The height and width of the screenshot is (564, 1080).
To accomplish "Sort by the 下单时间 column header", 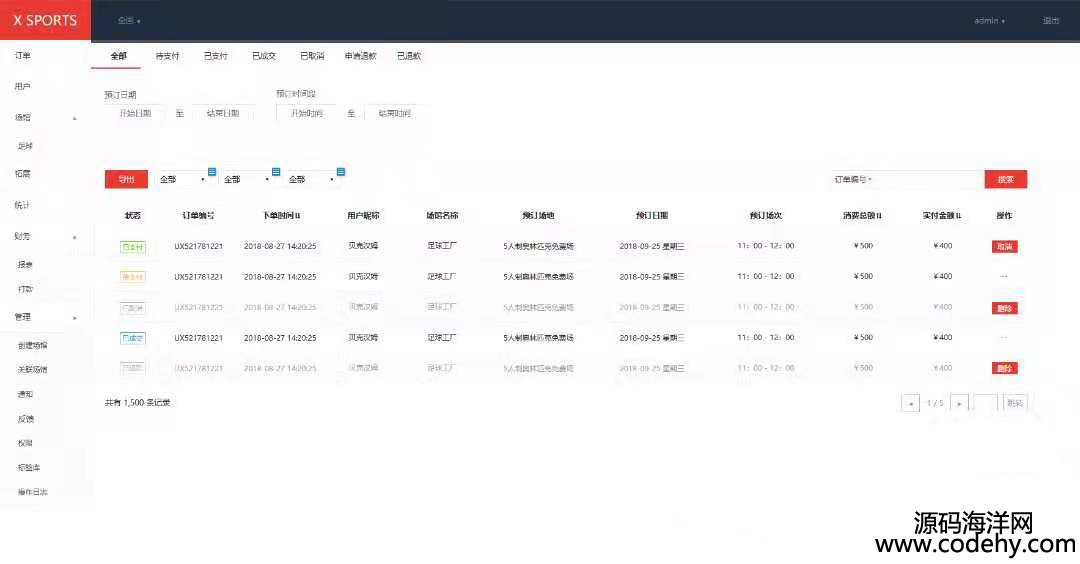I will [281, 216].
